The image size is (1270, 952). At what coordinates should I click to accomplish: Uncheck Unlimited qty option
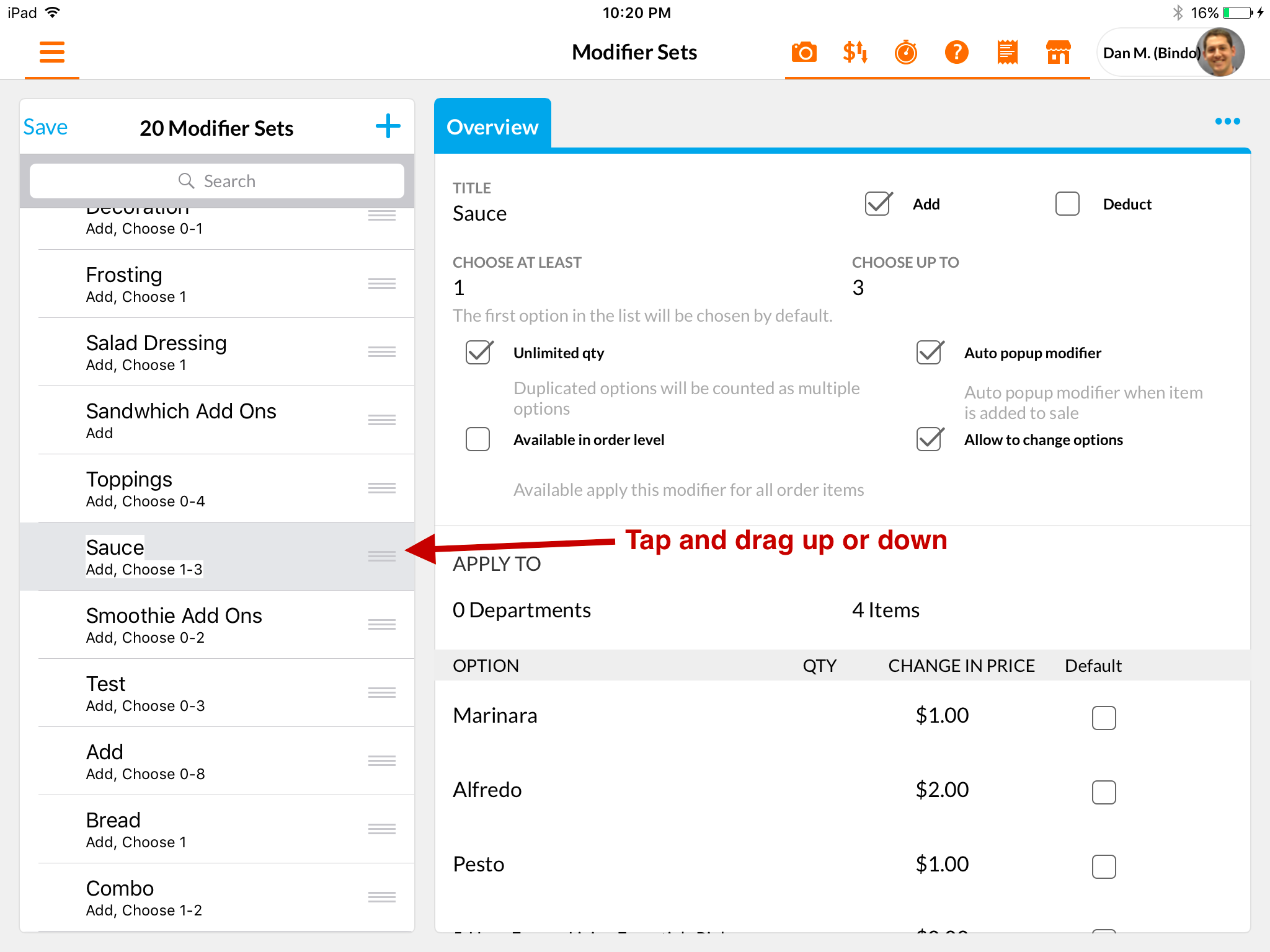tap(479, 353)
